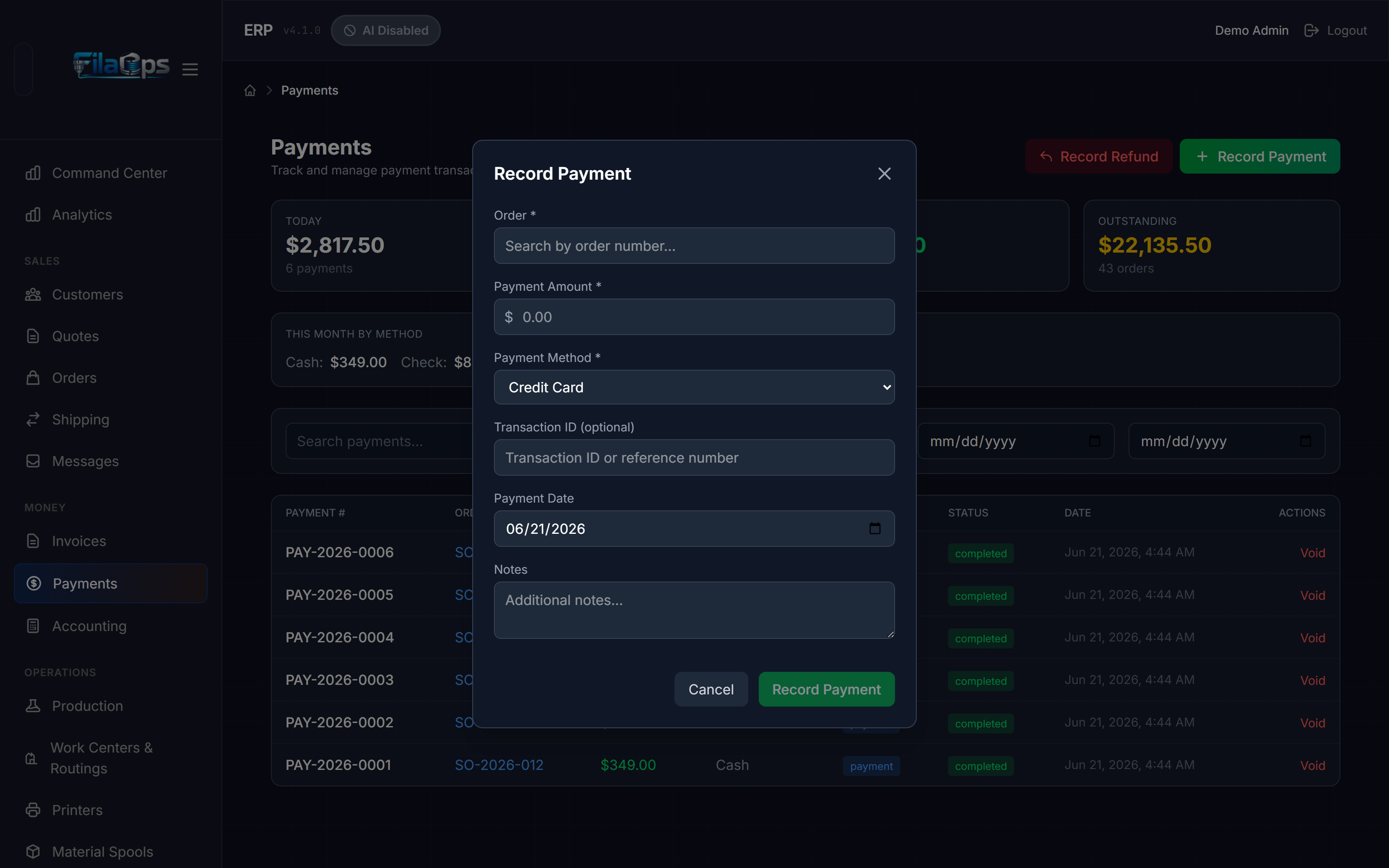Open order link SO-2026-012
The width and height of the screenshot is (1389, 868).
click(x=499, y=765)
